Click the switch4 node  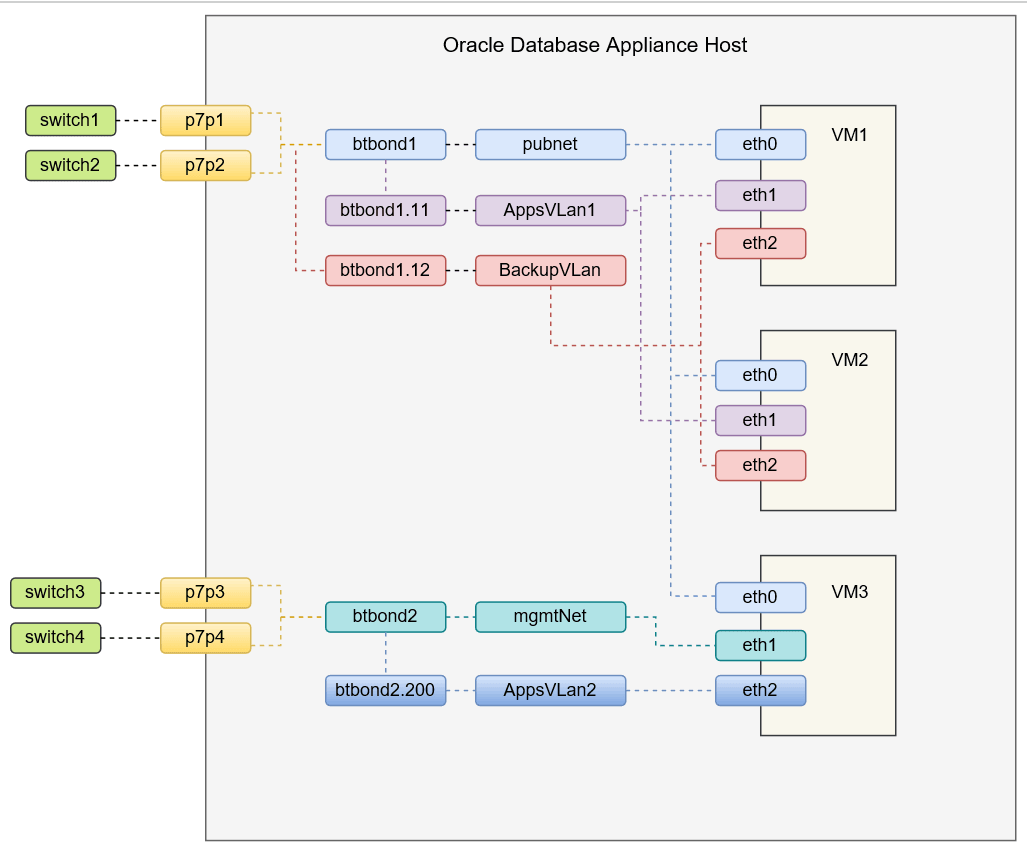point(55,637)
